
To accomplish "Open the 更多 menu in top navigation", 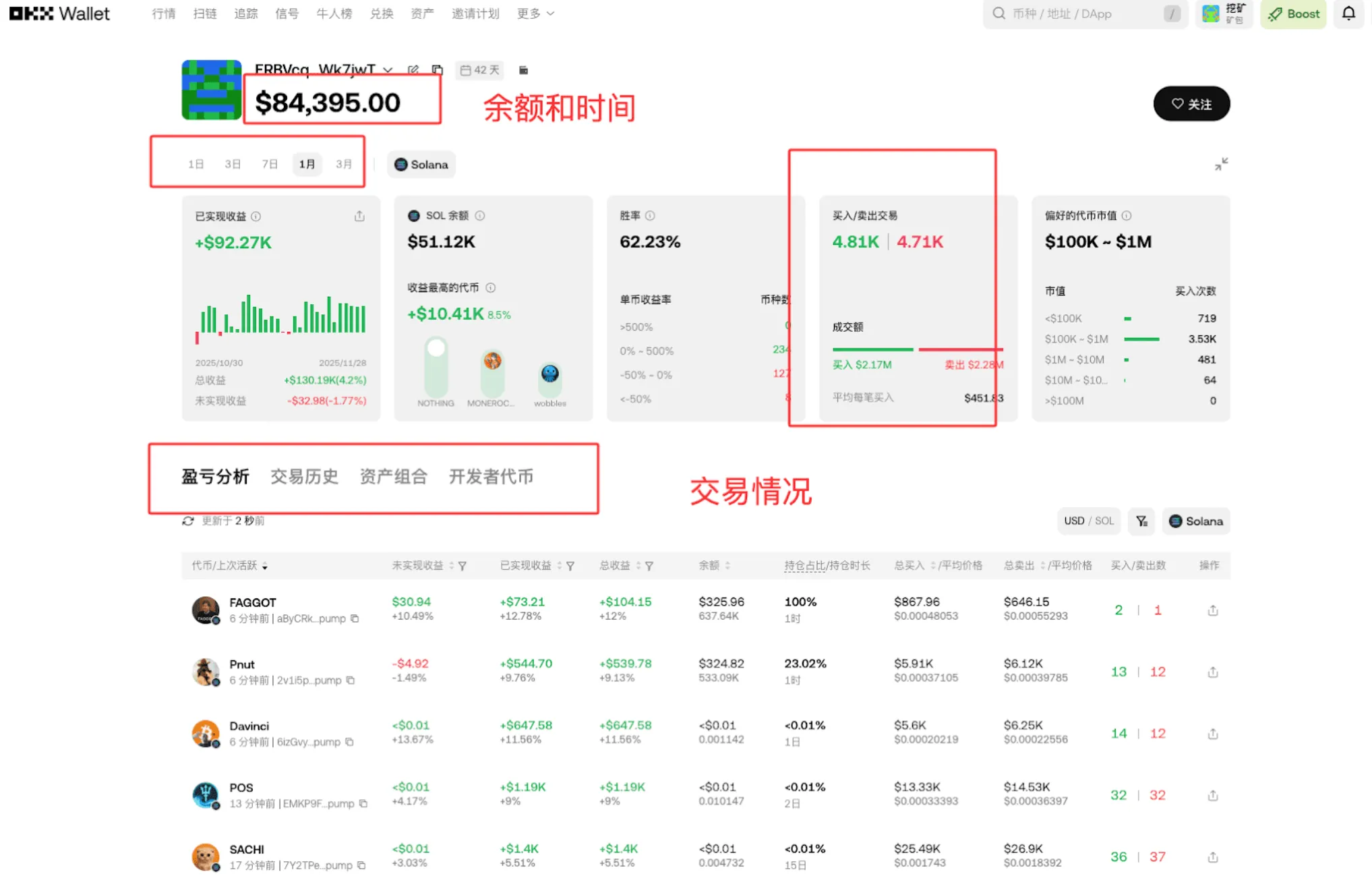I will (535, 13).
